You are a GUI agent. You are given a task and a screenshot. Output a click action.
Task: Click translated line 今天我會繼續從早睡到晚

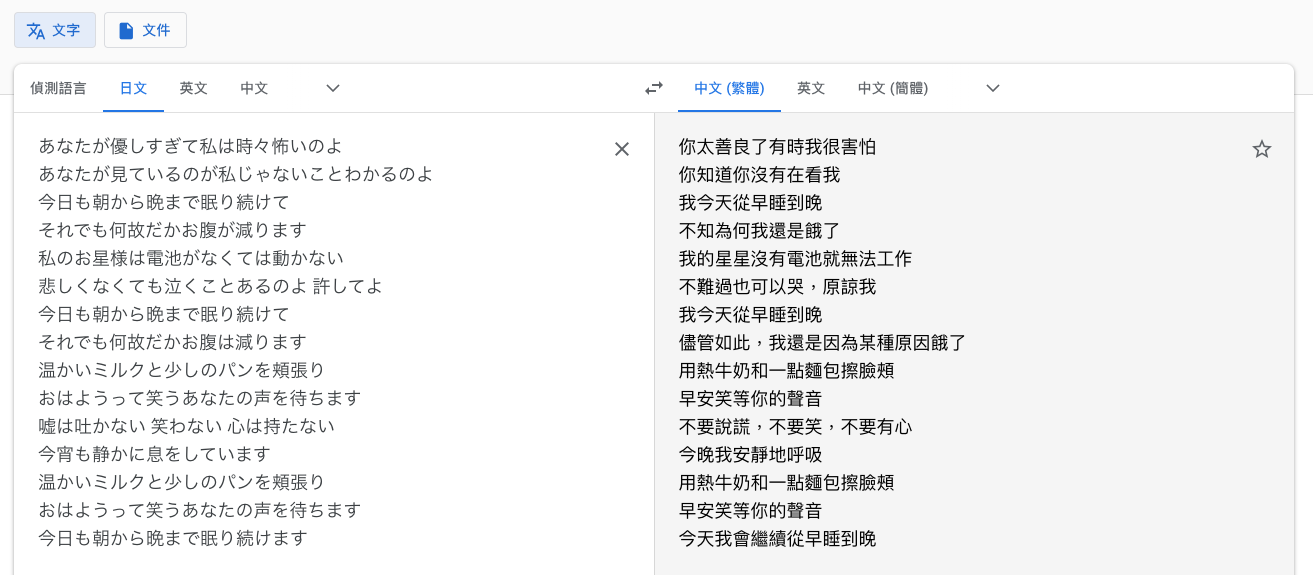pos(777,539)
